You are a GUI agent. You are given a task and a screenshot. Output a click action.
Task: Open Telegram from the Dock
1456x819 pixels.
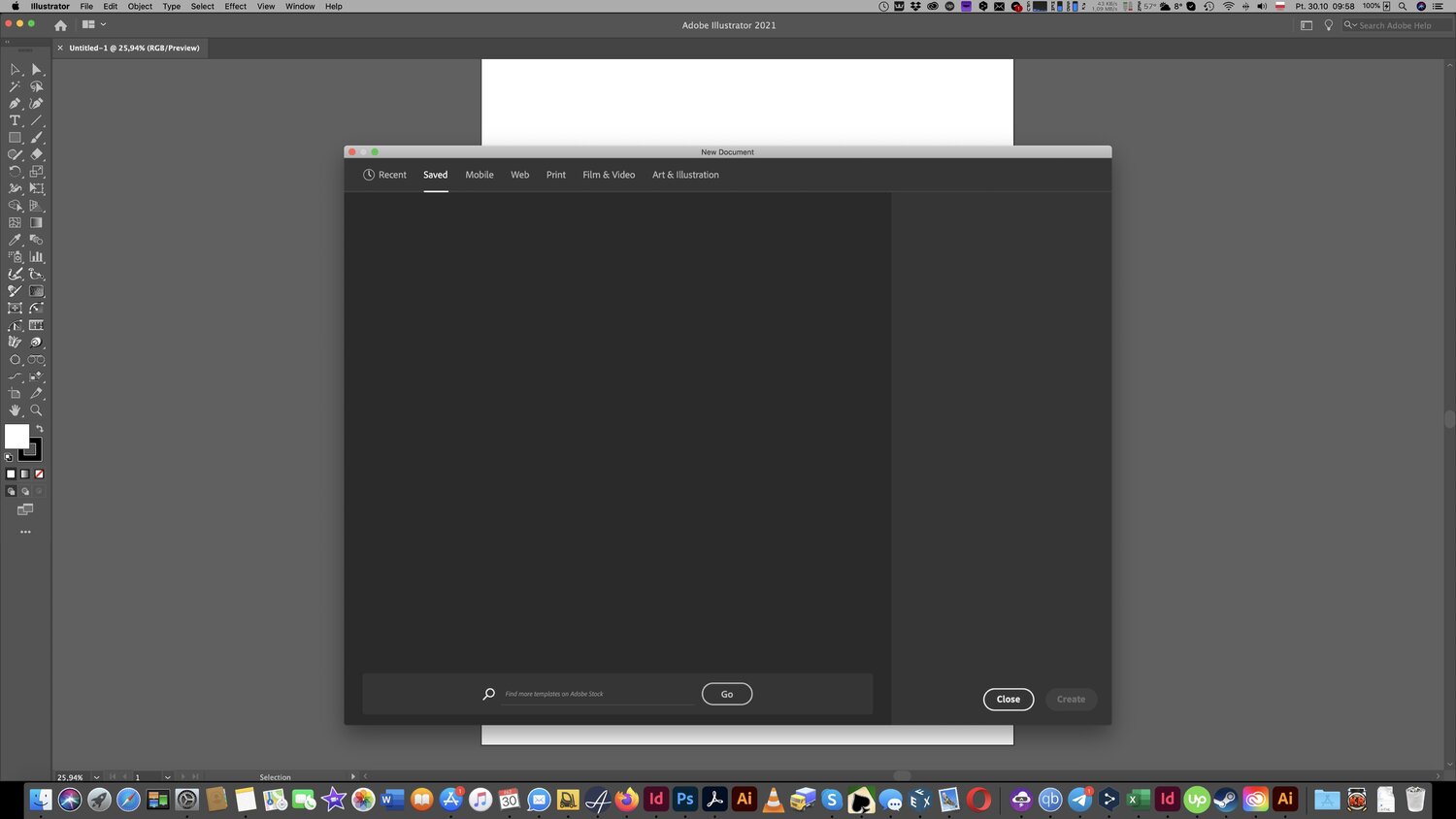[1080, 799]
